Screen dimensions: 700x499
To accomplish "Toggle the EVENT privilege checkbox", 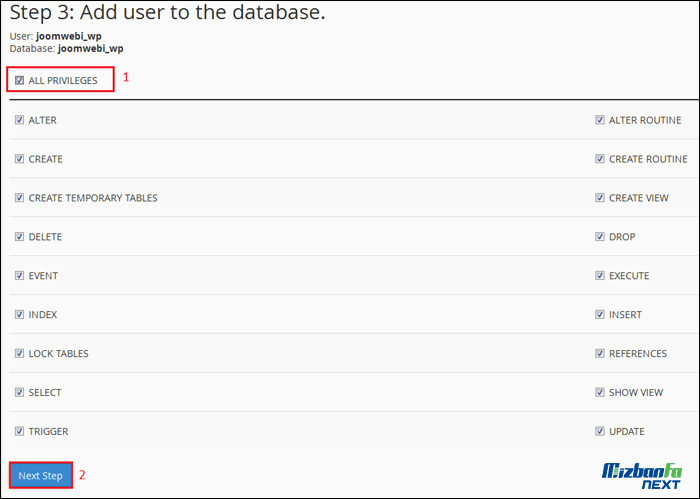I will tap(20, 276).
